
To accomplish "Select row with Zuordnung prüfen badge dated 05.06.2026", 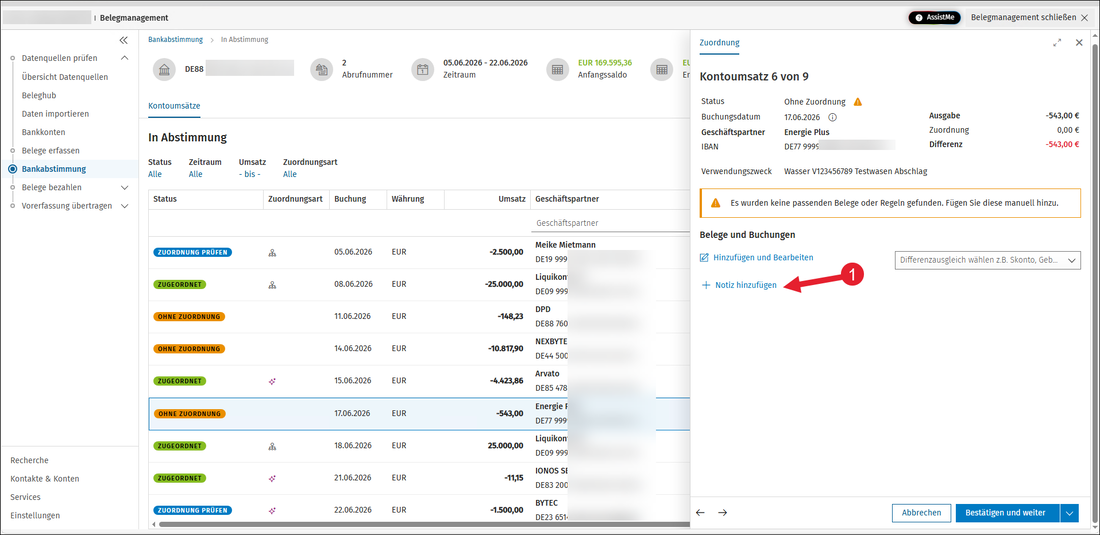I will 420,252.
